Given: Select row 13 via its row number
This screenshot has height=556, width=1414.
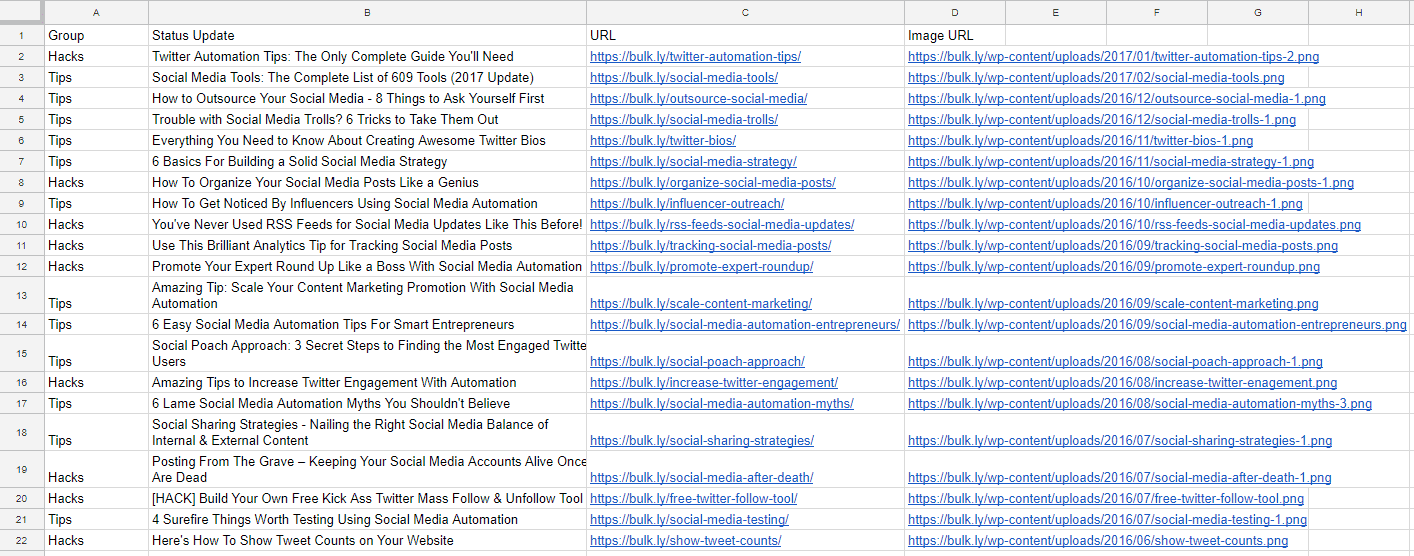Looking at the screenshot, I should point(22,295).
